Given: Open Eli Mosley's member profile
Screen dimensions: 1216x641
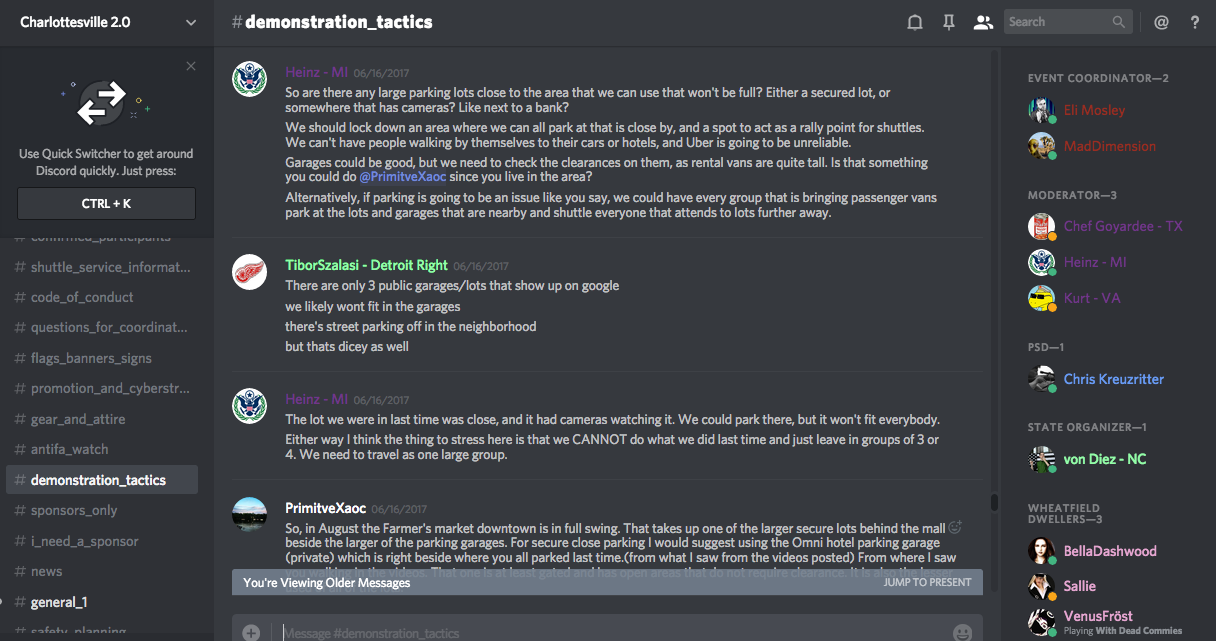Looking at the screenshot, I should coord(1094,110).
